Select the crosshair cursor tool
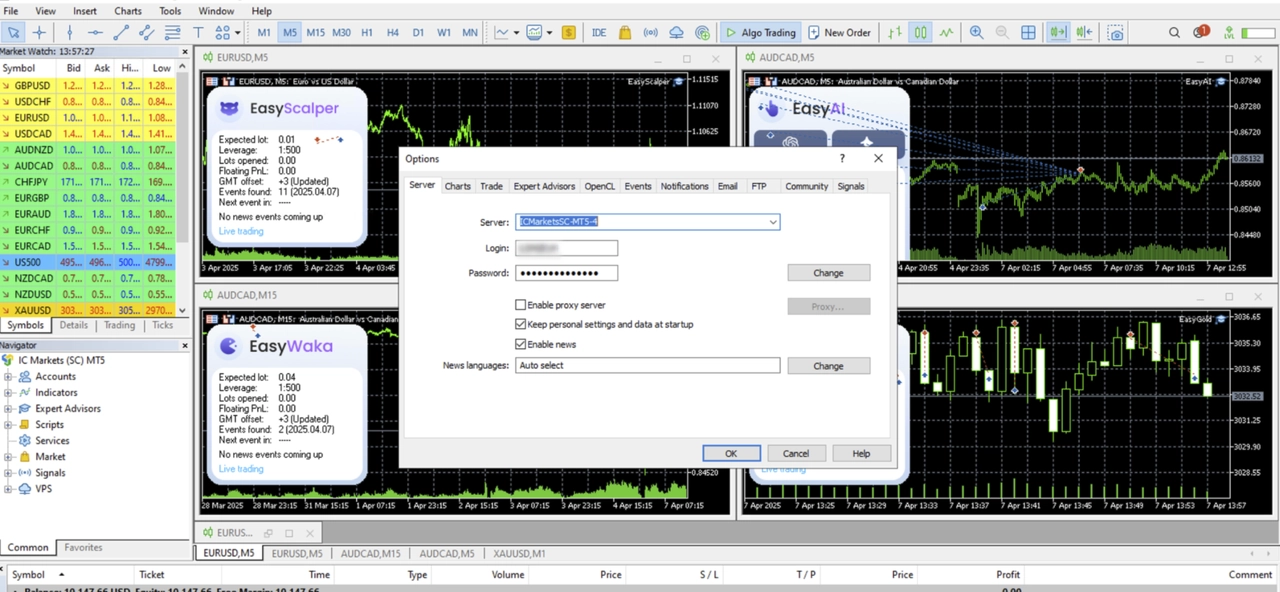1280x592 pixels. pyautogui.click(x=39, y=33)
